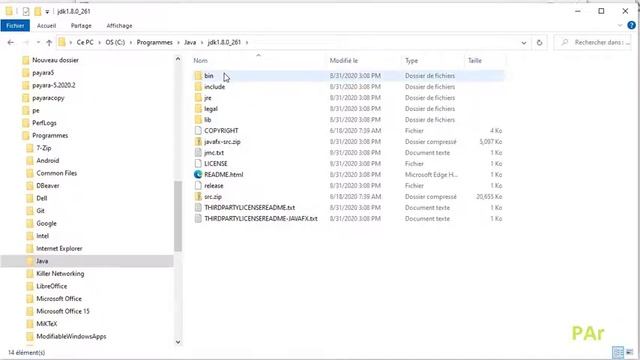Switch to the Partage ribbon tab
Screen dimensions: 640x360
[x=81, y=26]
